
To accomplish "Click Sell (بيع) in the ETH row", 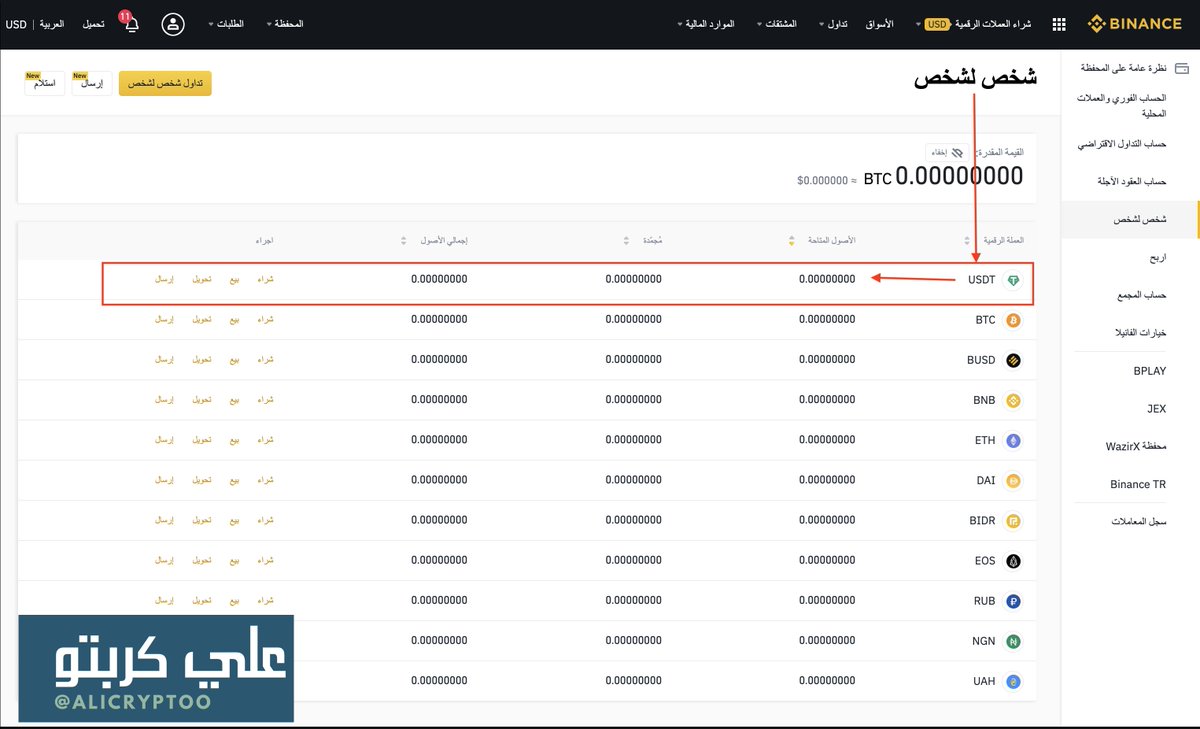I will point(233,440).
